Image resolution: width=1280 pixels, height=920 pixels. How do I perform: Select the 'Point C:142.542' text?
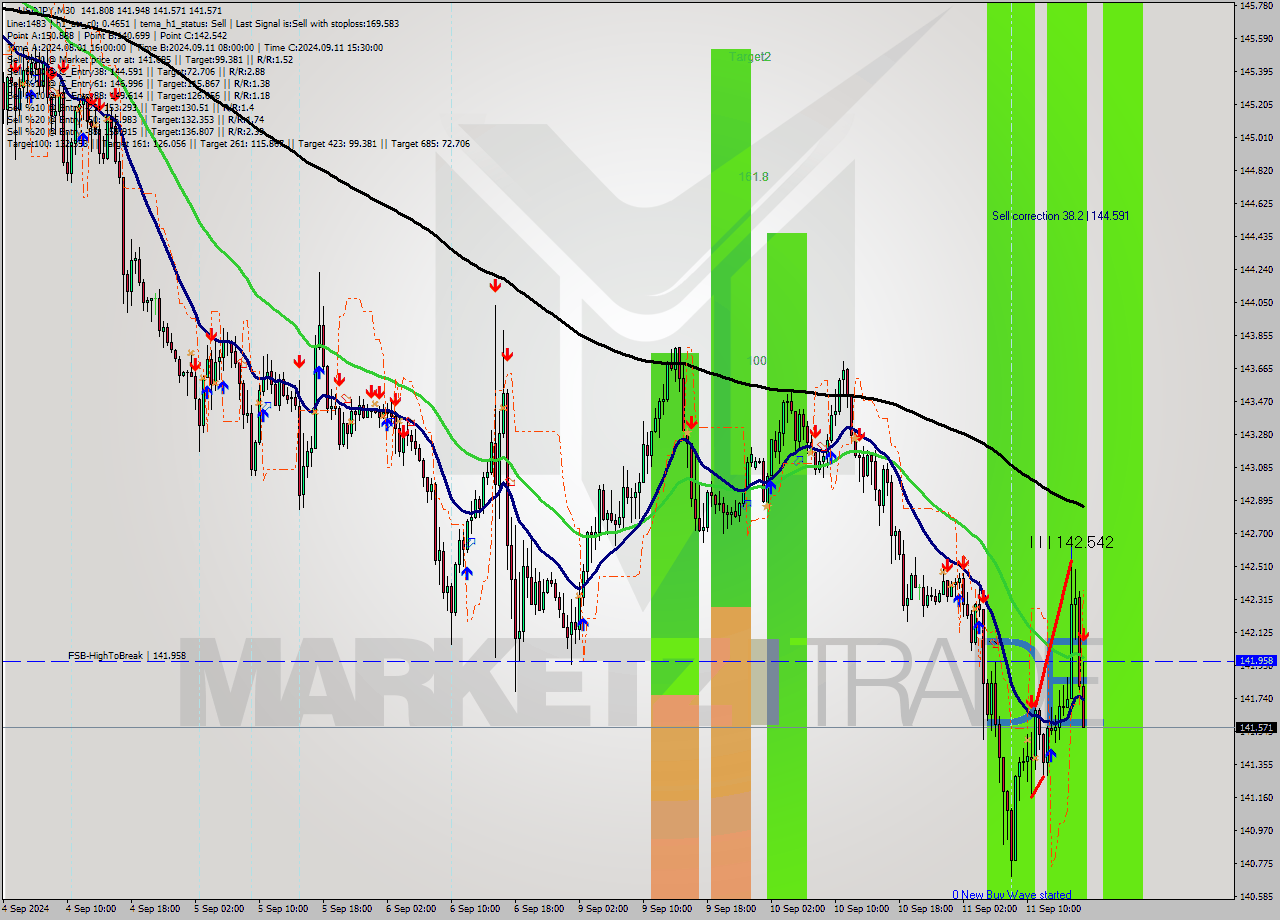193,36
